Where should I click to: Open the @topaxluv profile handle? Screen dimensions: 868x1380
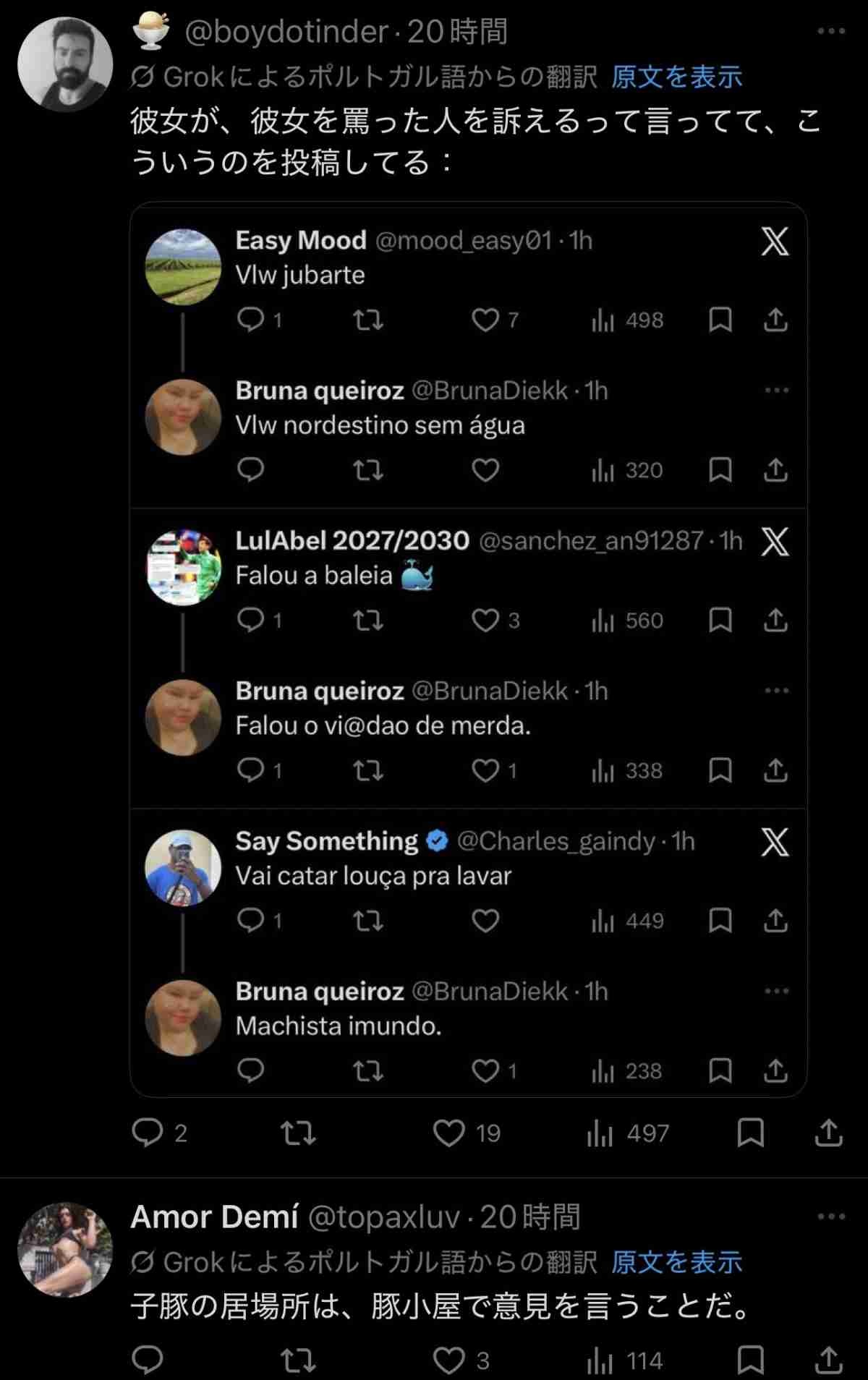tap(383, 1217)
